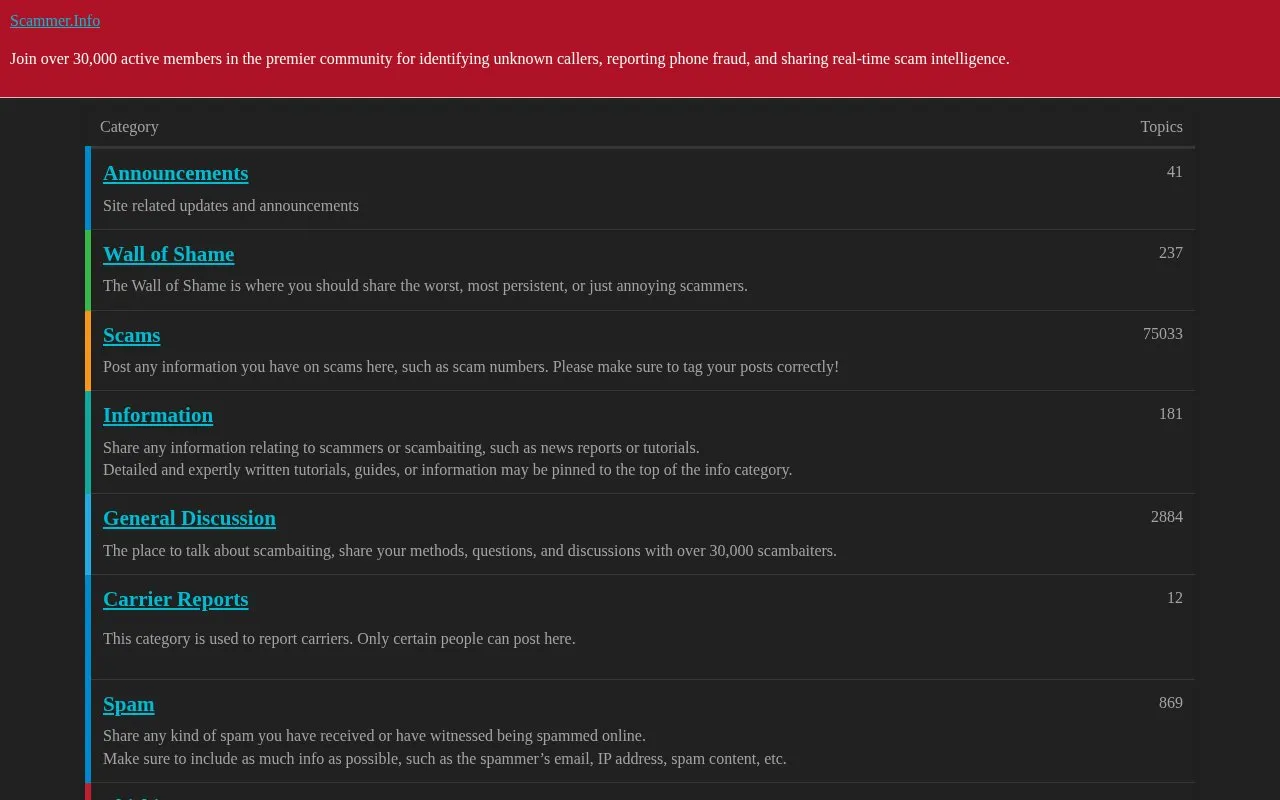Open the Scams category

[131, 335]
